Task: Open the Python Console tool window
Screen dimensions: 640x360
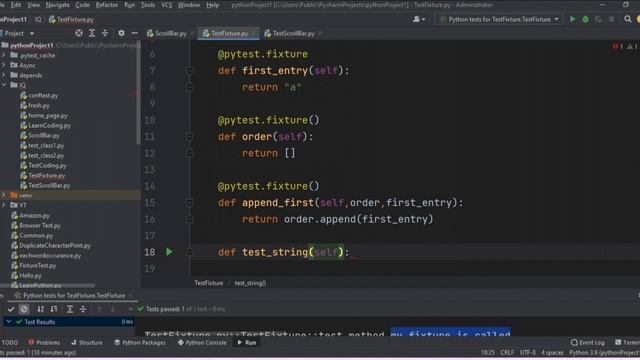Action: click(202, 342)
